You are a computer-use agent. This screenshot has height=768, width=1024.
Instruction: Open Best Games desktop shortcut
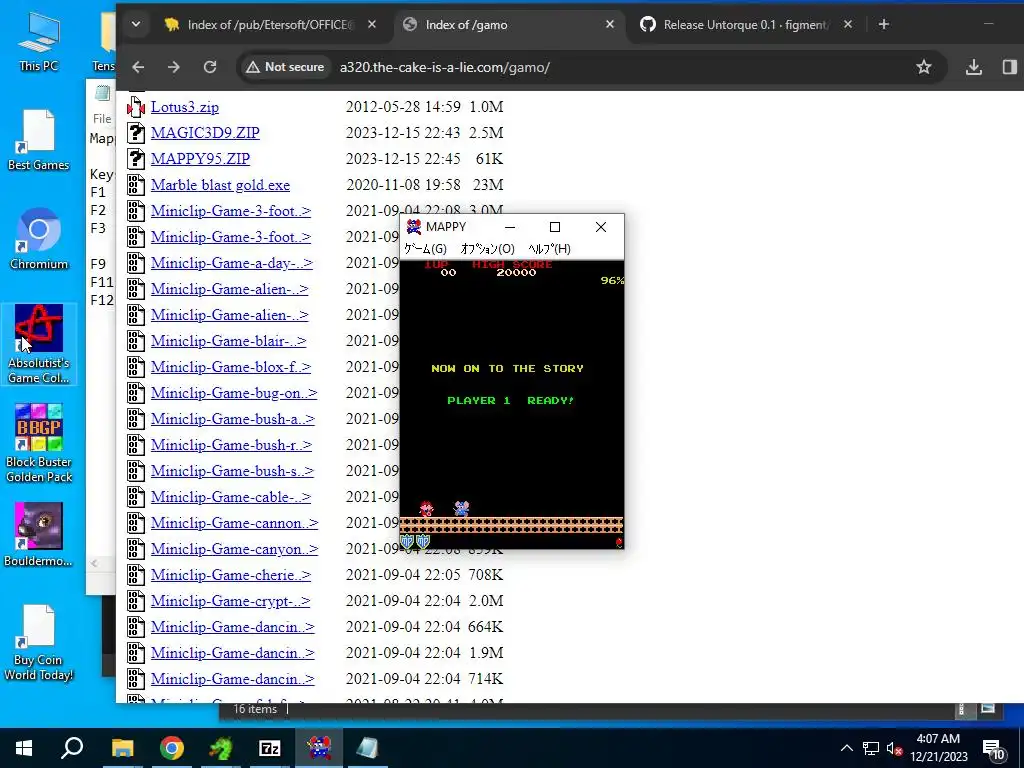[x=39, y=140]
